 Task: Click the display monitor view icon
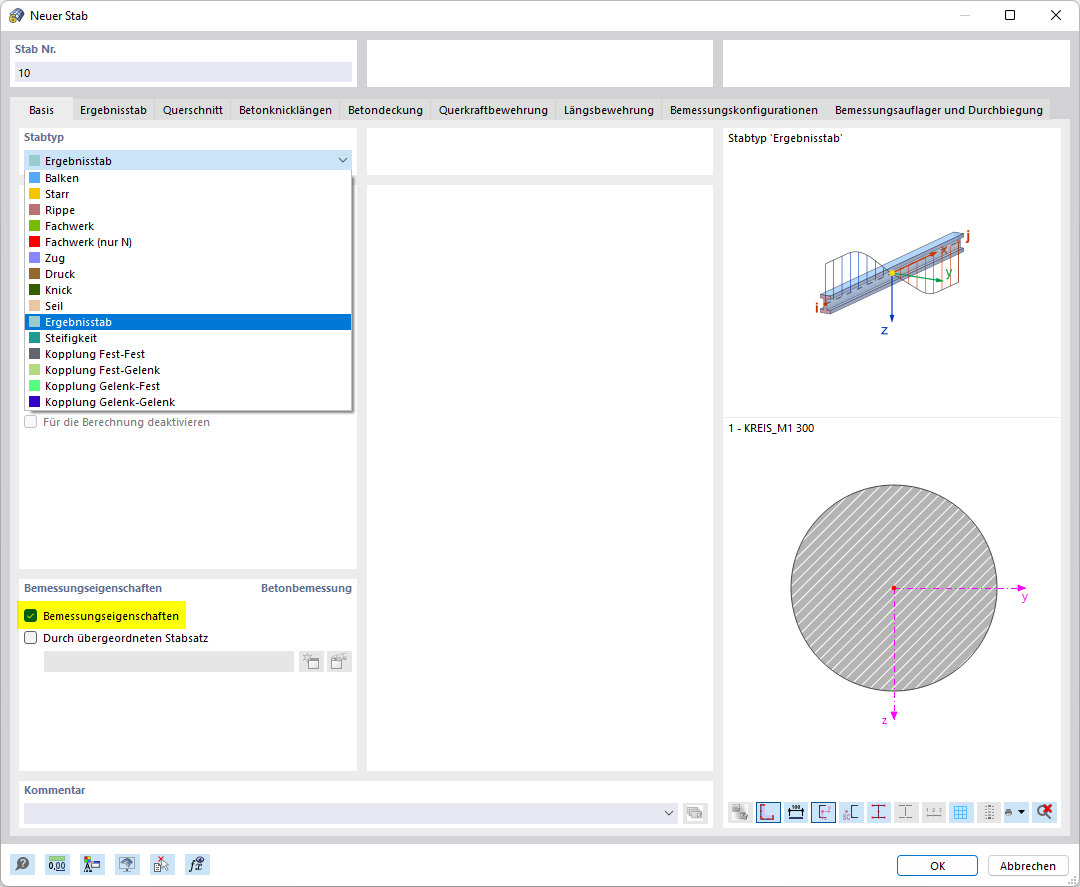(127, 864)
